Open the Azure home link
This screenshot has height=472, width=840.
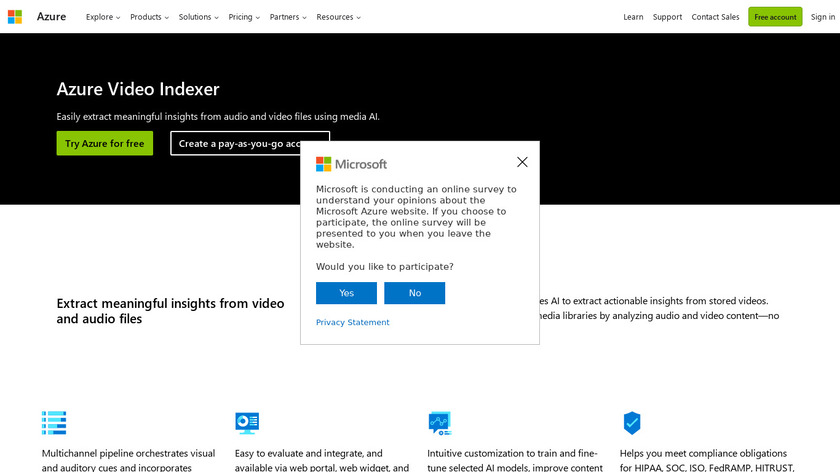click(51, 17)
